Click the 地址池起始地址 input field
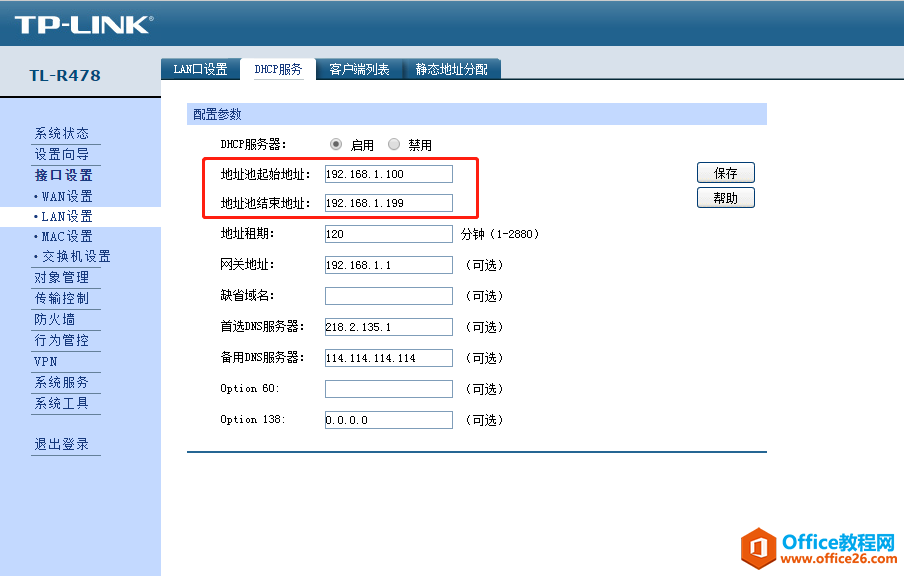This screenshot has width=904, height=576. (388, 174)
